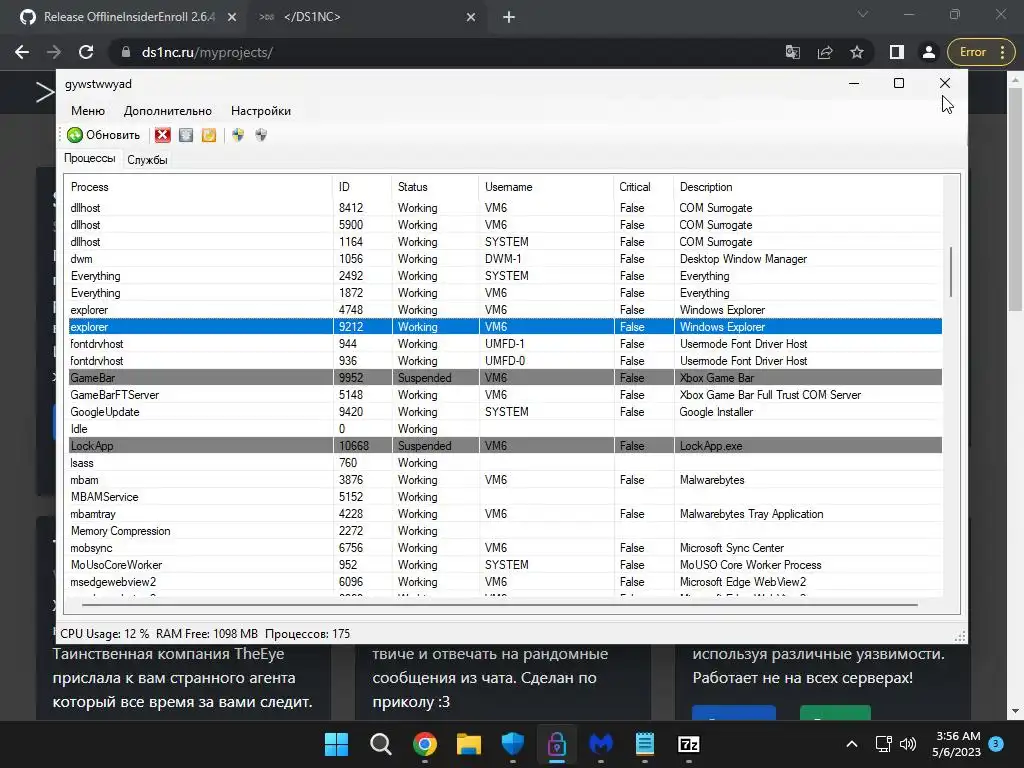Image resolution: width=1024 pixels, height=768 pixels.
Task: Select the MBAMService process row
Action: coord(505,496)
